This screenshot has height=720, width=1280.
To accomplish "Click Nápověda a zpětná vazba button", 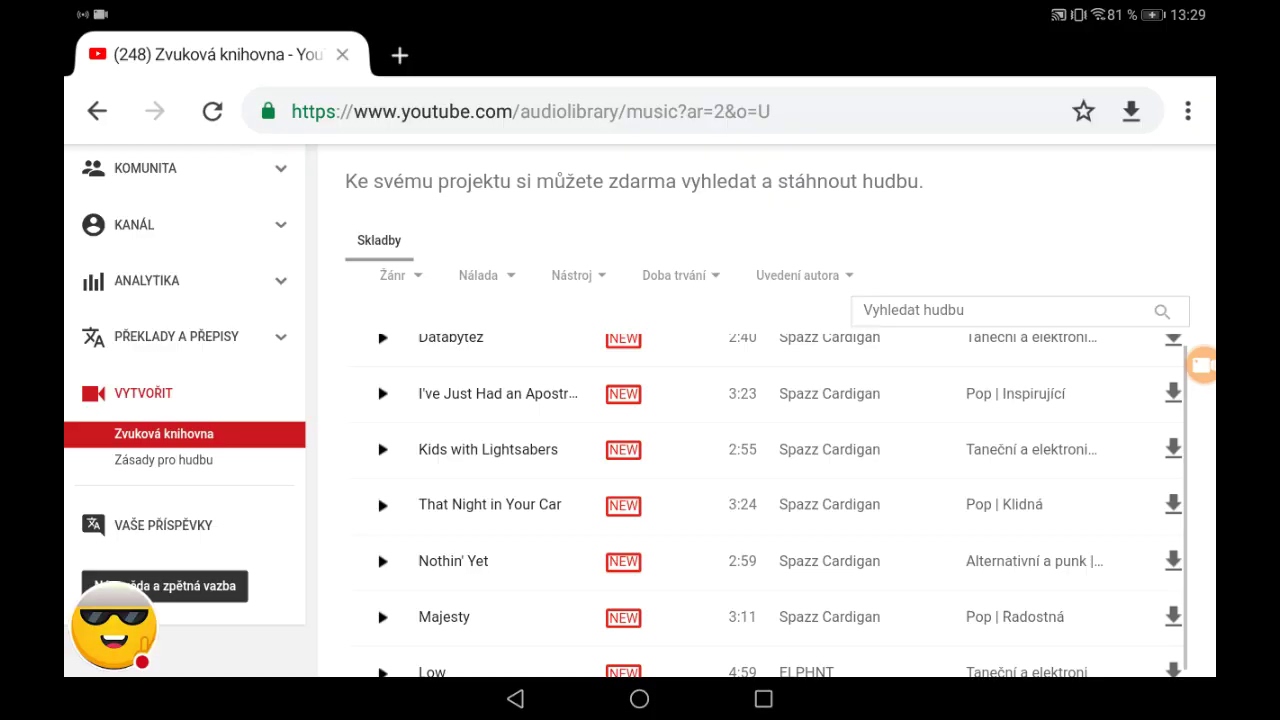I will 165,586.
